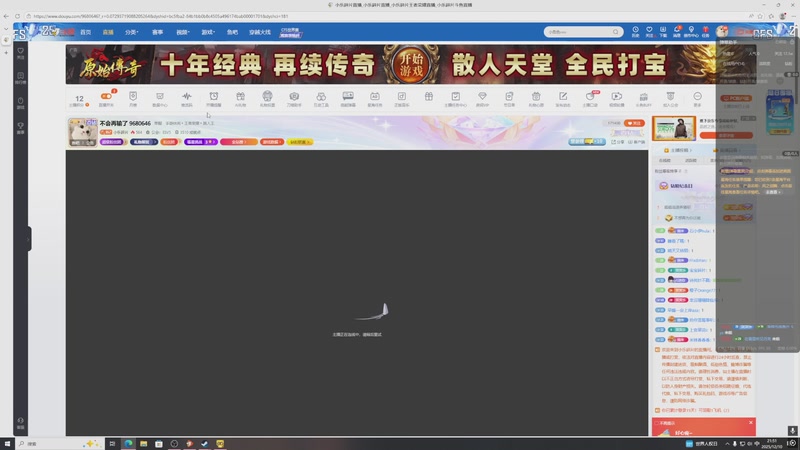Open the download icon in navigation bar

(663, 32)
